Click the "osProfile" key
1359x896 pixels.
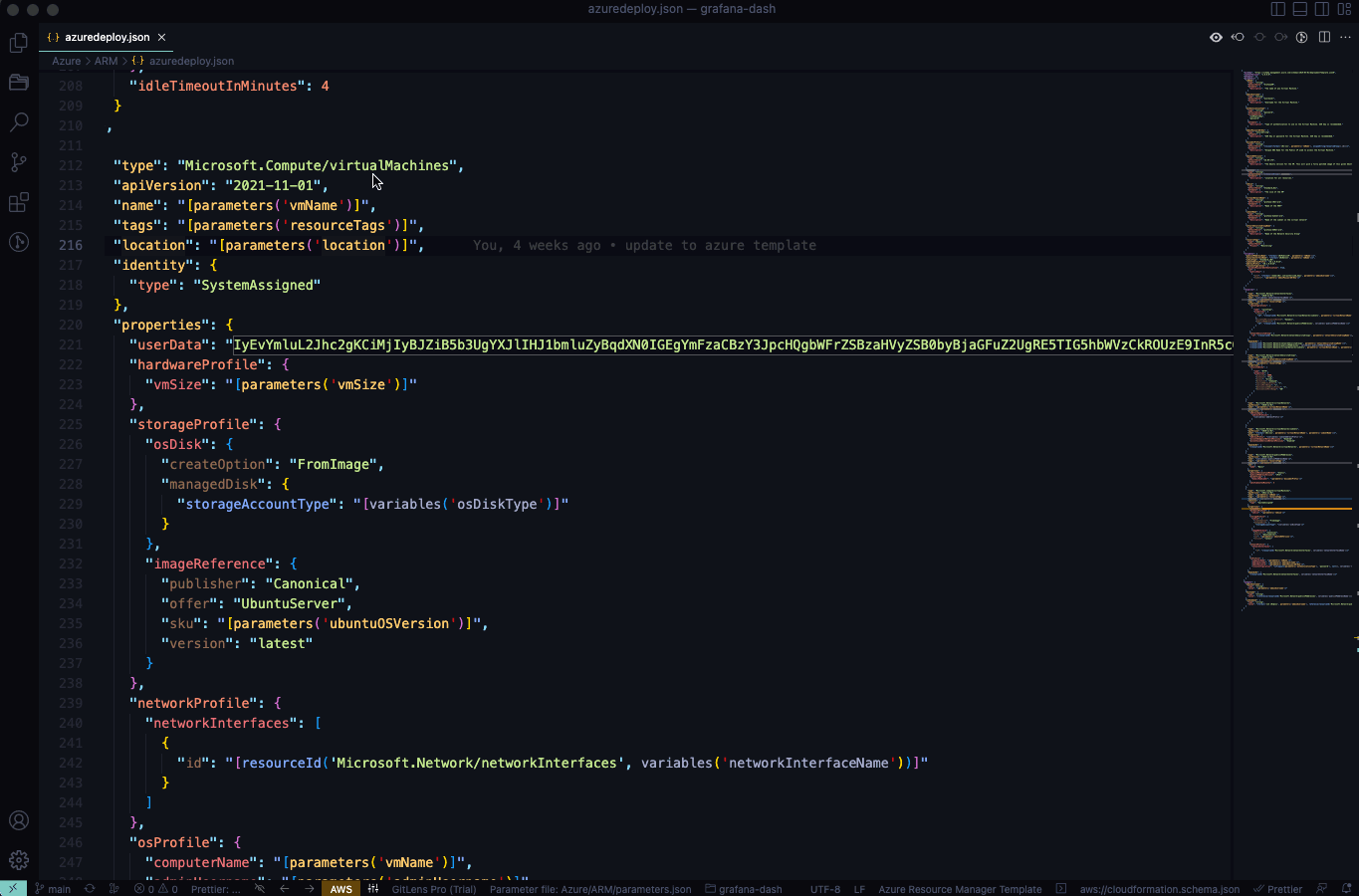pos(173,842)
